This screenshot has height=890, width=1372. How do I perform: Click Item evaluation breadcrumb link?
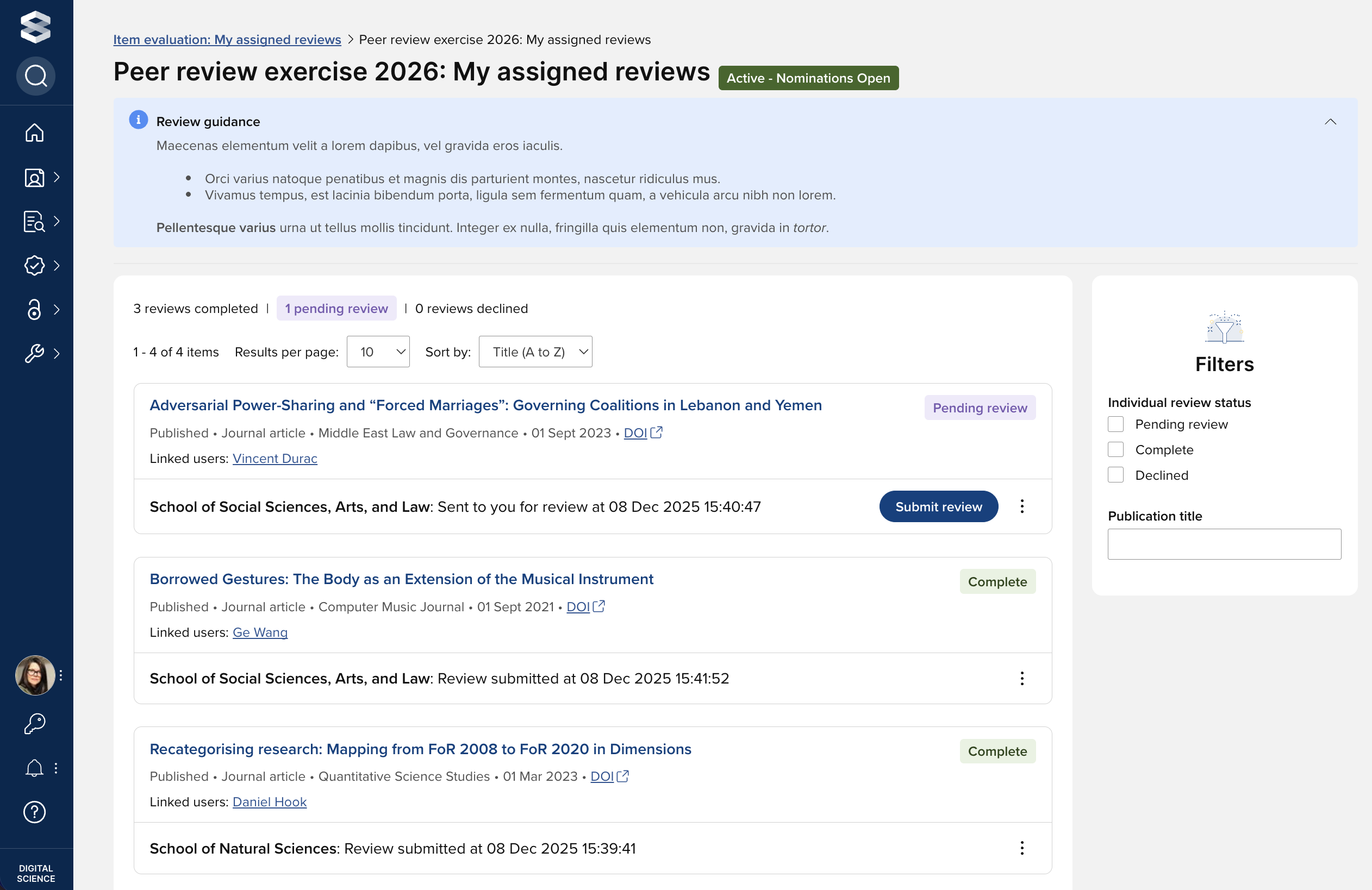pos(227,39)
